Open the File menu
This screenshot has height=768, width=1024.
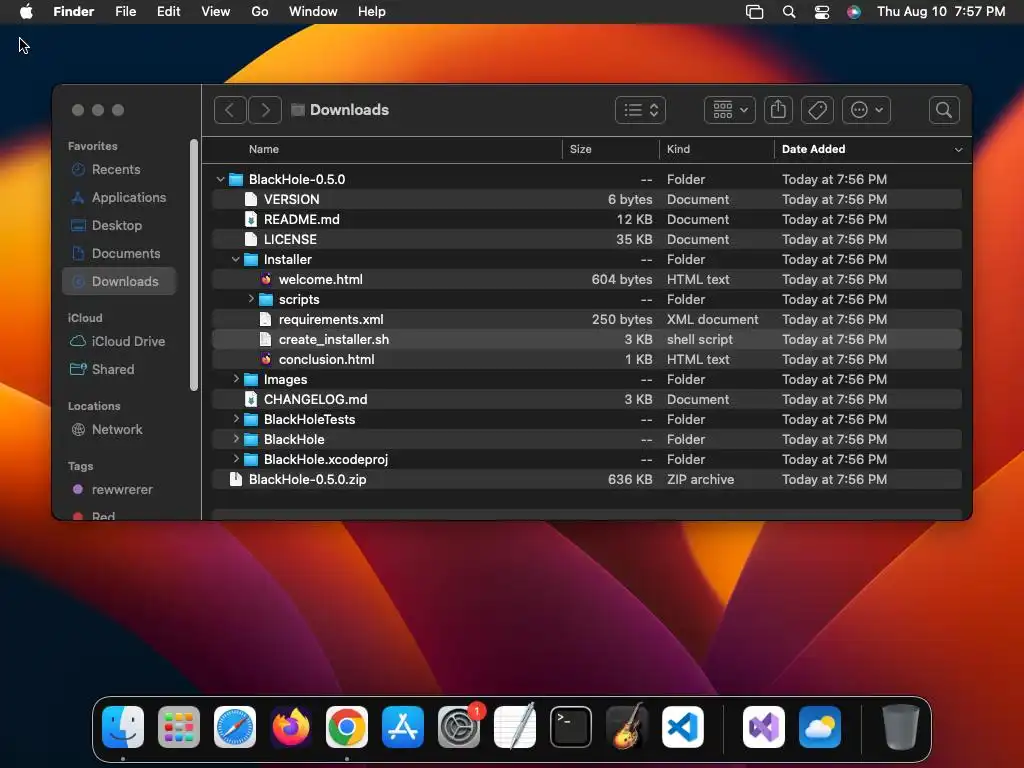[125, 12]
